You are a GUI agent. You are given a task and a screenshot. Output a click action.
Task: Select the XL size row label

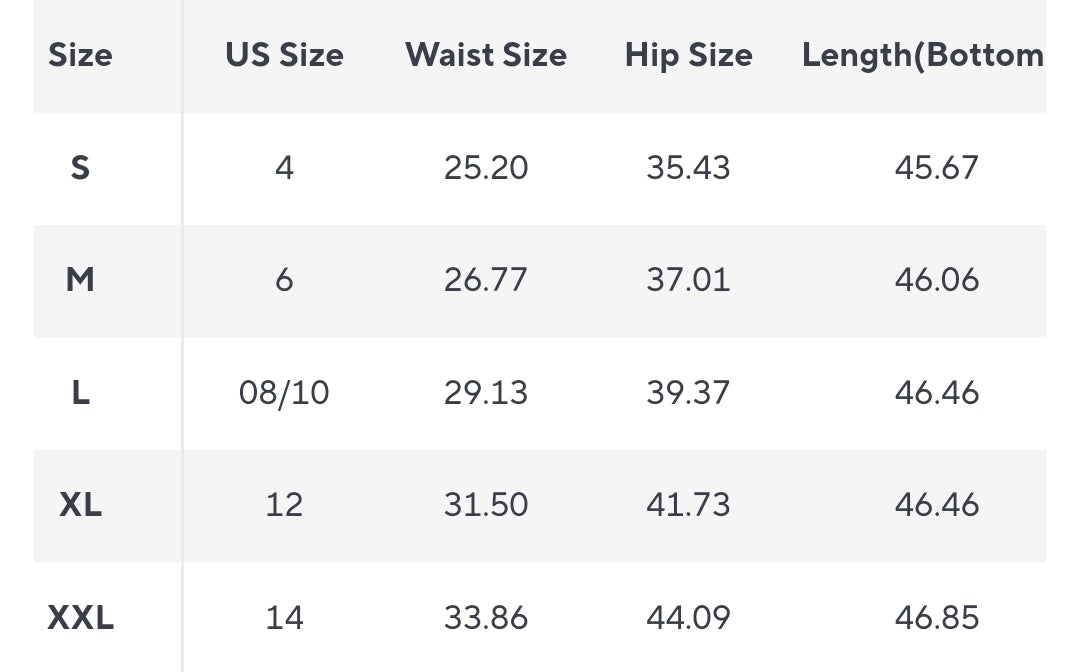pyautogui.click(x=80, y=505)
